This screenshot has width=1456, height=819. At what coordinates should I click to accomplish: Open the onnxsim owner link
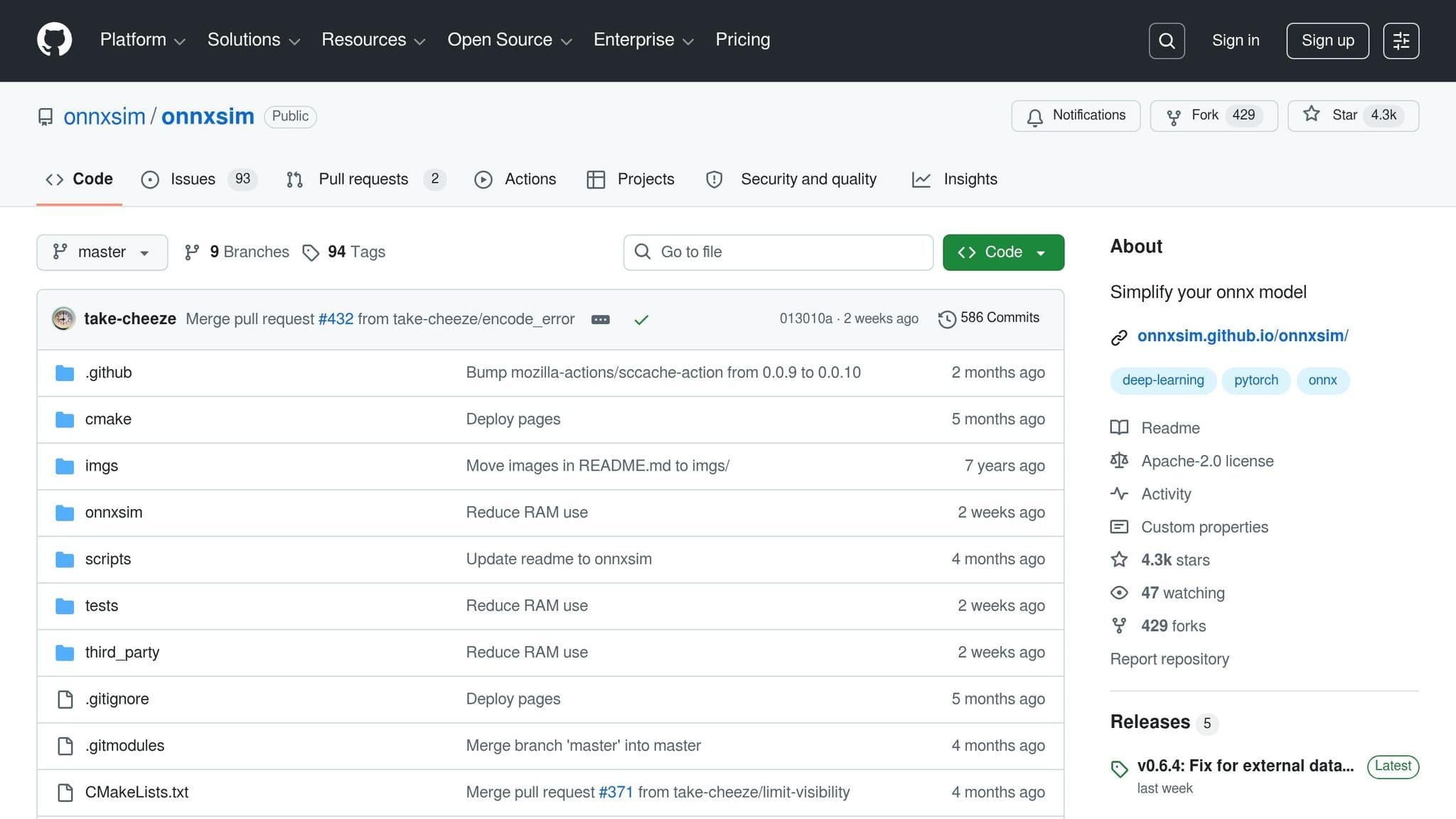105,117
